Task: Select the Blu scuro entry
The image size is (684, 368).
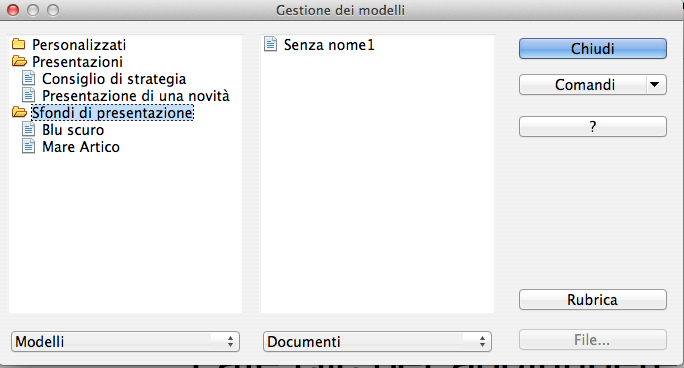Action: pyautogui.click(x=73, y=130)
